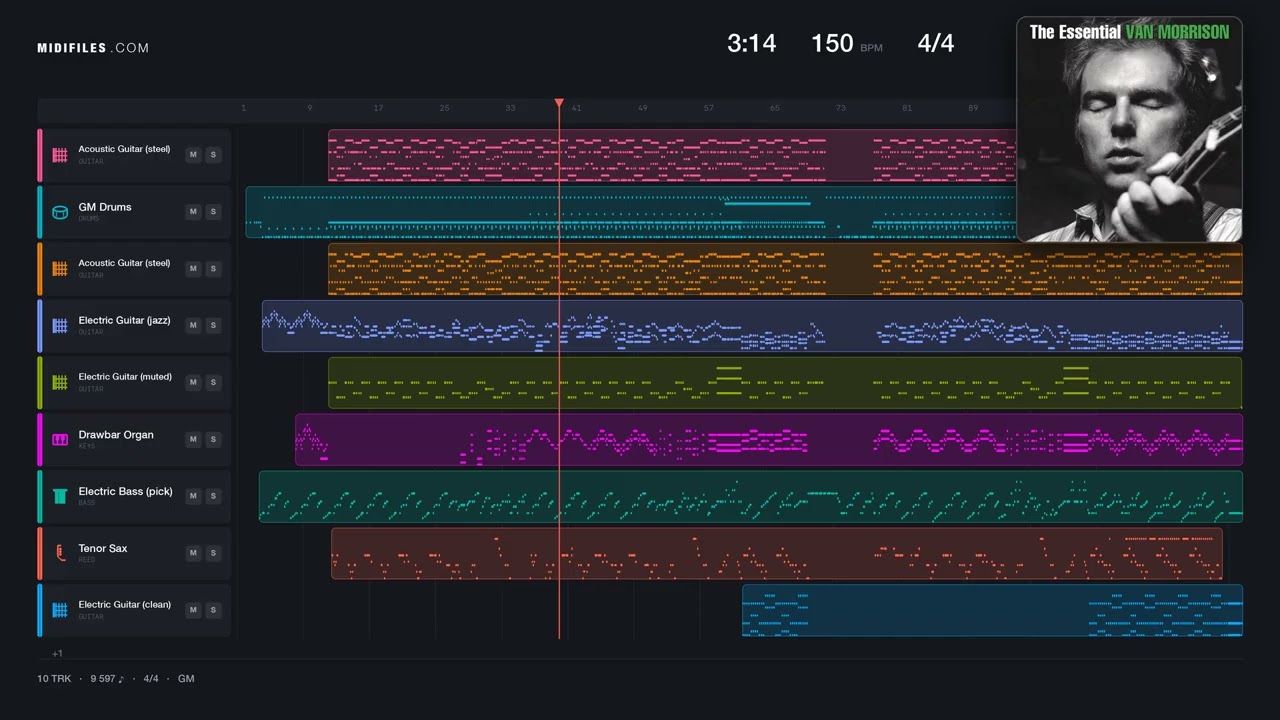Mute the Electric Bass (pick) track
The height and width of the screenshot is (720, 1280).
[x=193, y=496]
